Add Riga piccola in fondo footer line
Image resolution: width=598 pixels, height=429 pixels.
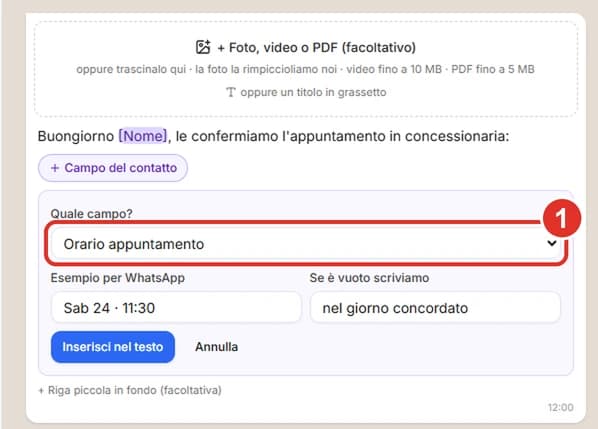click(x=130, y=390)
